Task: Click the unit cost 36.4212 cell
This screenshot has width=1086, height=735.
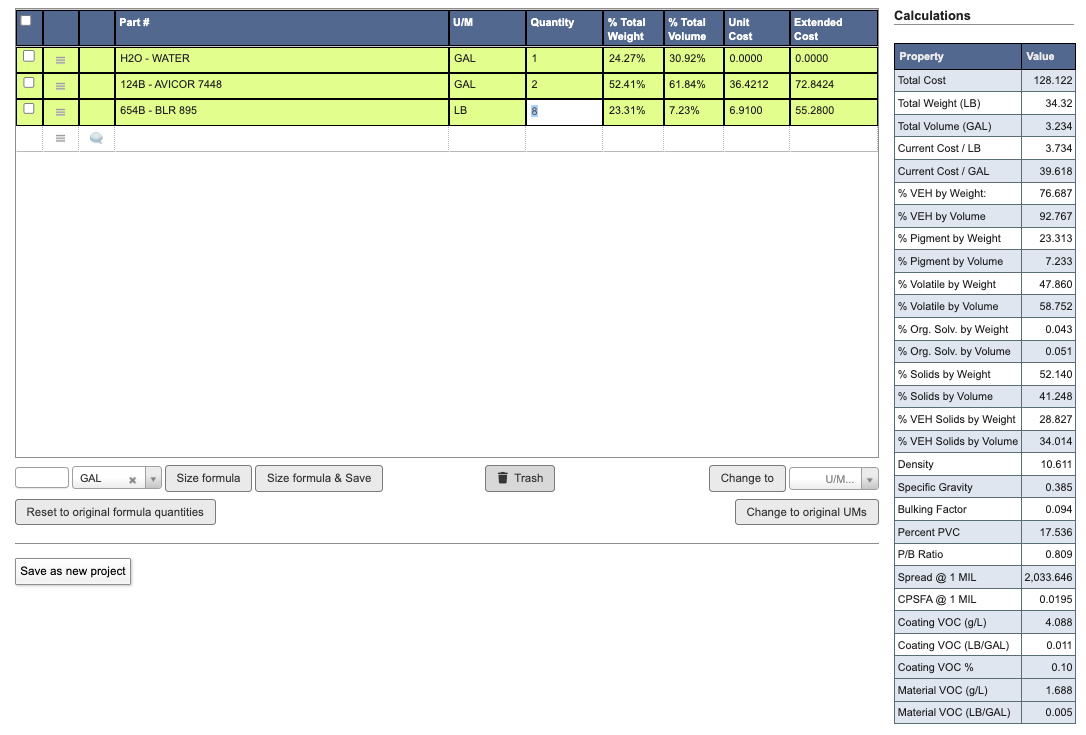Action: tap(756, 85)
